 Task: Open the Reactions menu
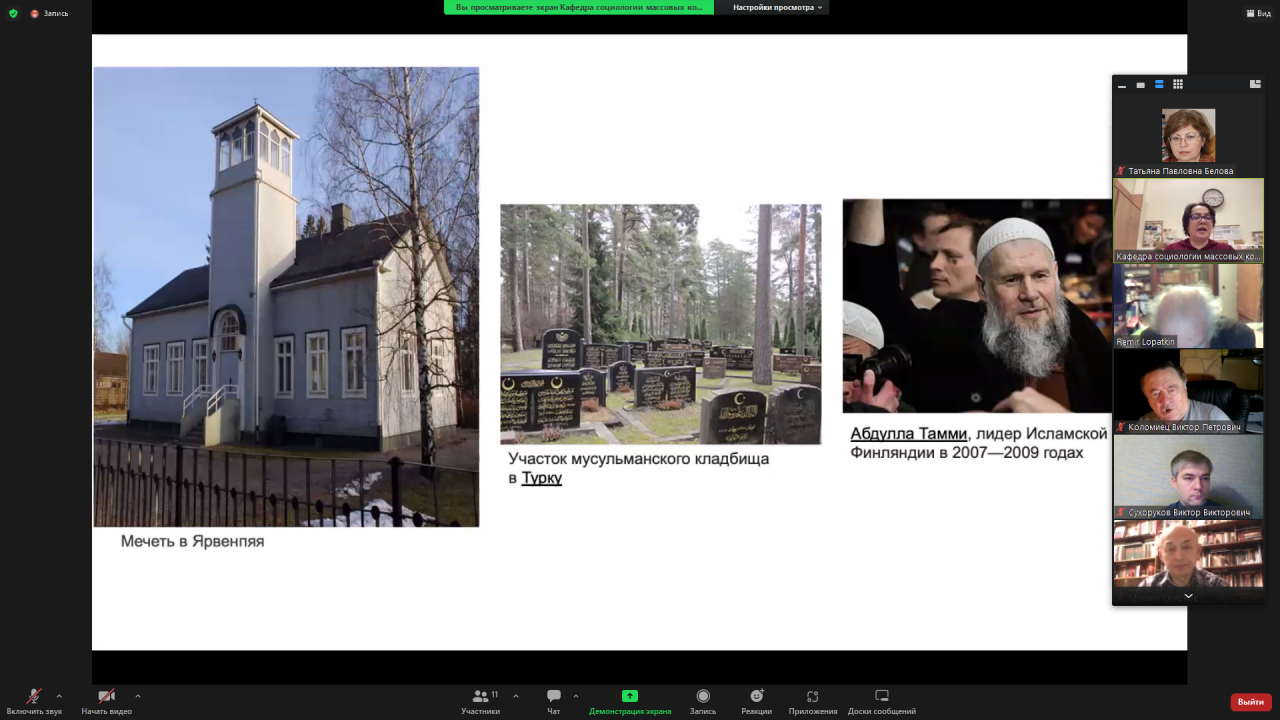(x=756, y=702)
